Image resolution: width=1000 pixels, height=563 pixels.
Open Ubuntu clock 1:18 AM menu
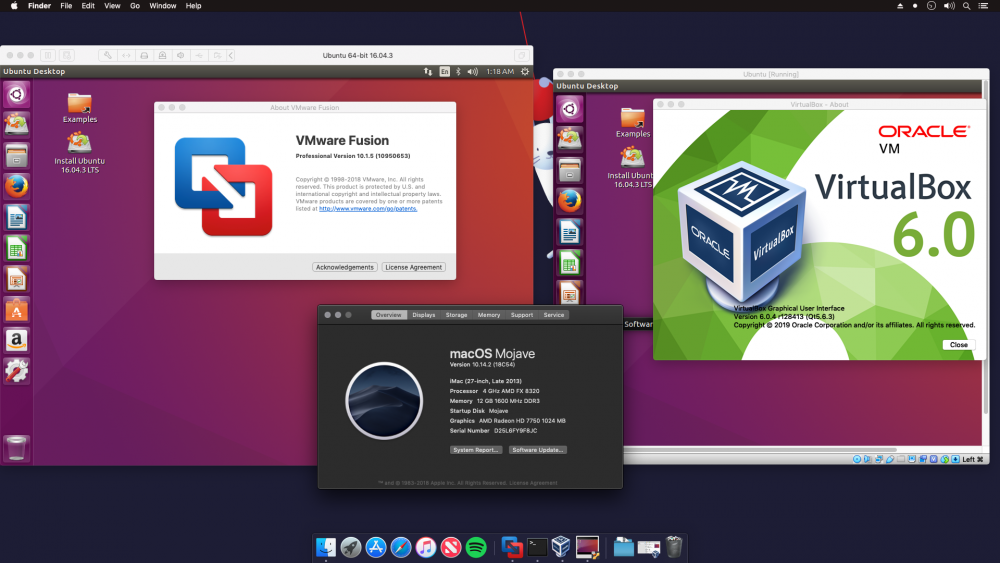coord(500,71)
